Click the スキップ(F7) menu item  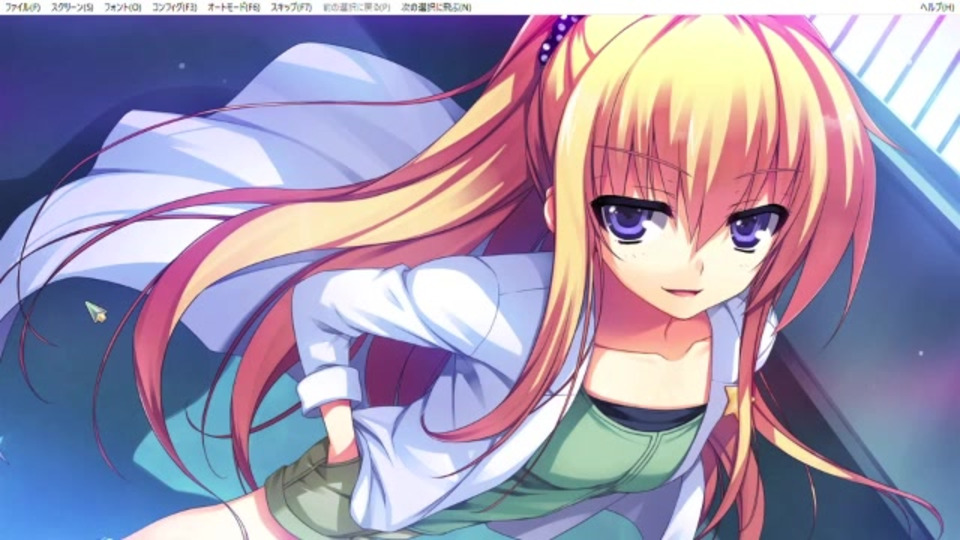tap(291, 7)
